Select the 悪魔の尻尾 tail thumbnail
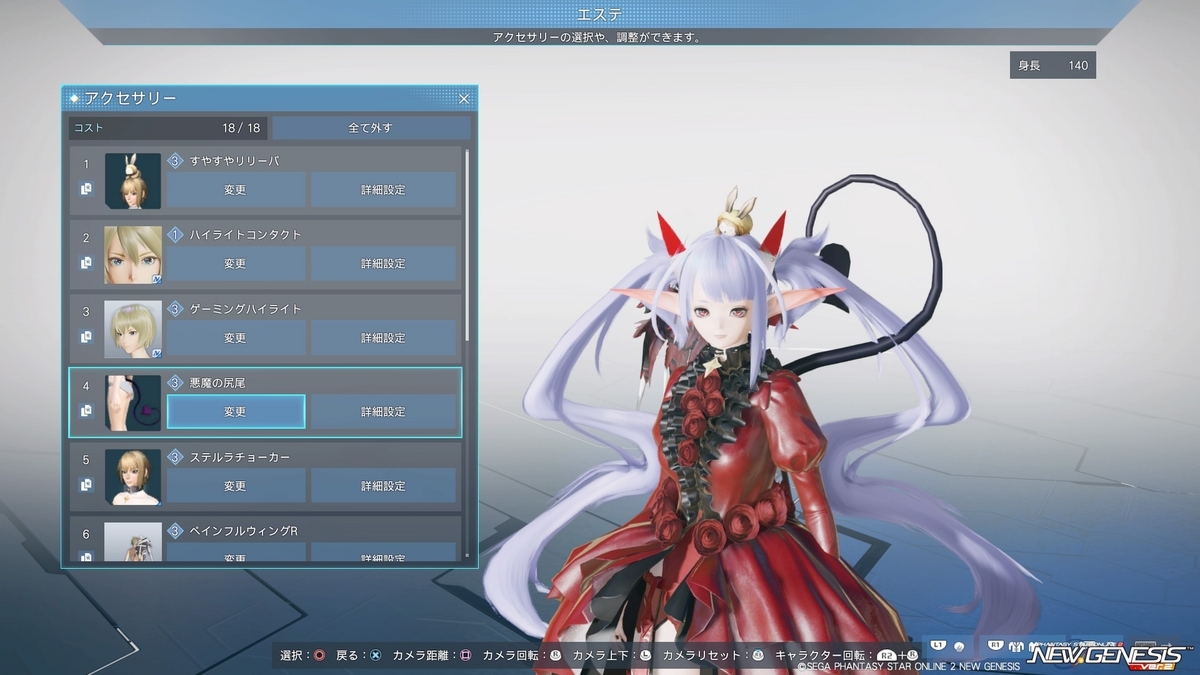 point(133,403)
